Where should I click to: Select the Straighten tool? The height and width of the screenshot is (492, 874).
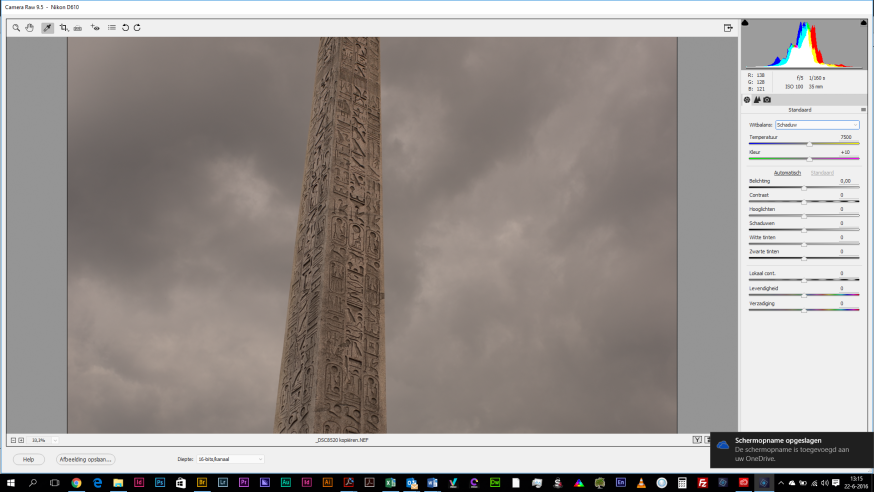[78, 28]
